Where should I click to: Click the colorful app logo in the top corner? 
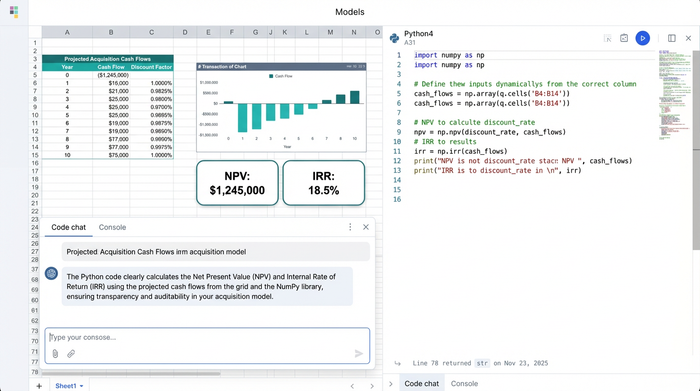[14, 12]
